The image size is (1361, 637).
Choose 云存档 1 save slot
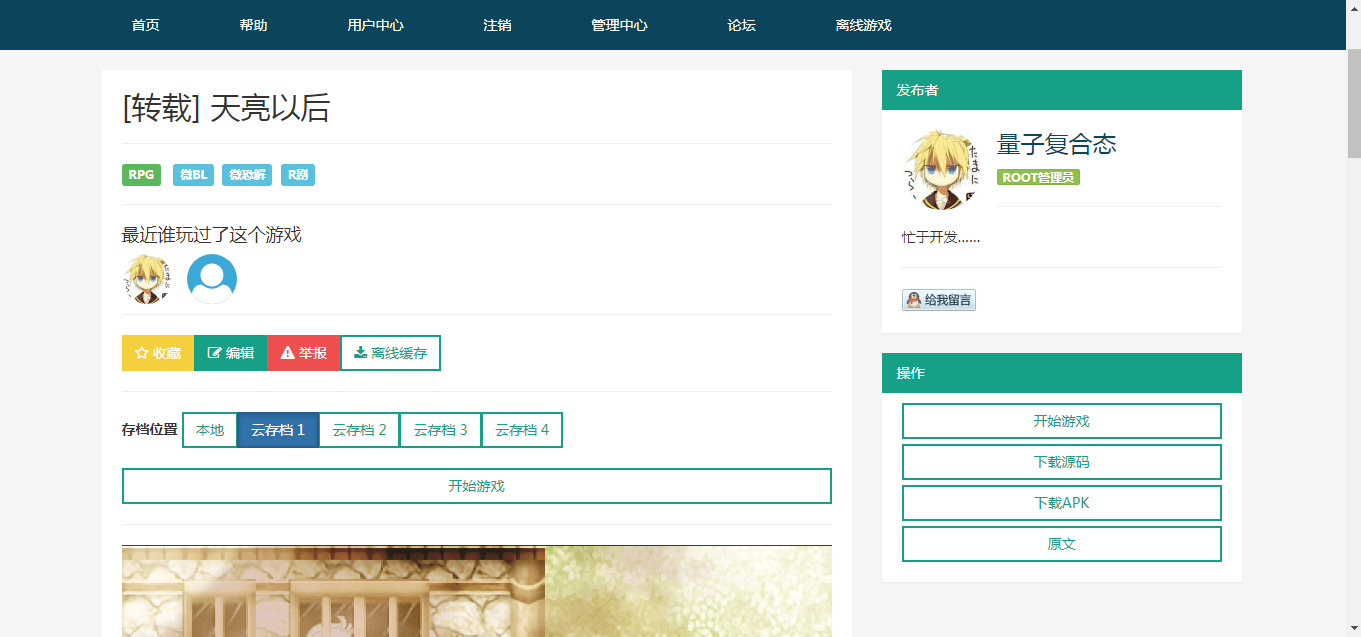pyautogui.click(x=278, y=430)
